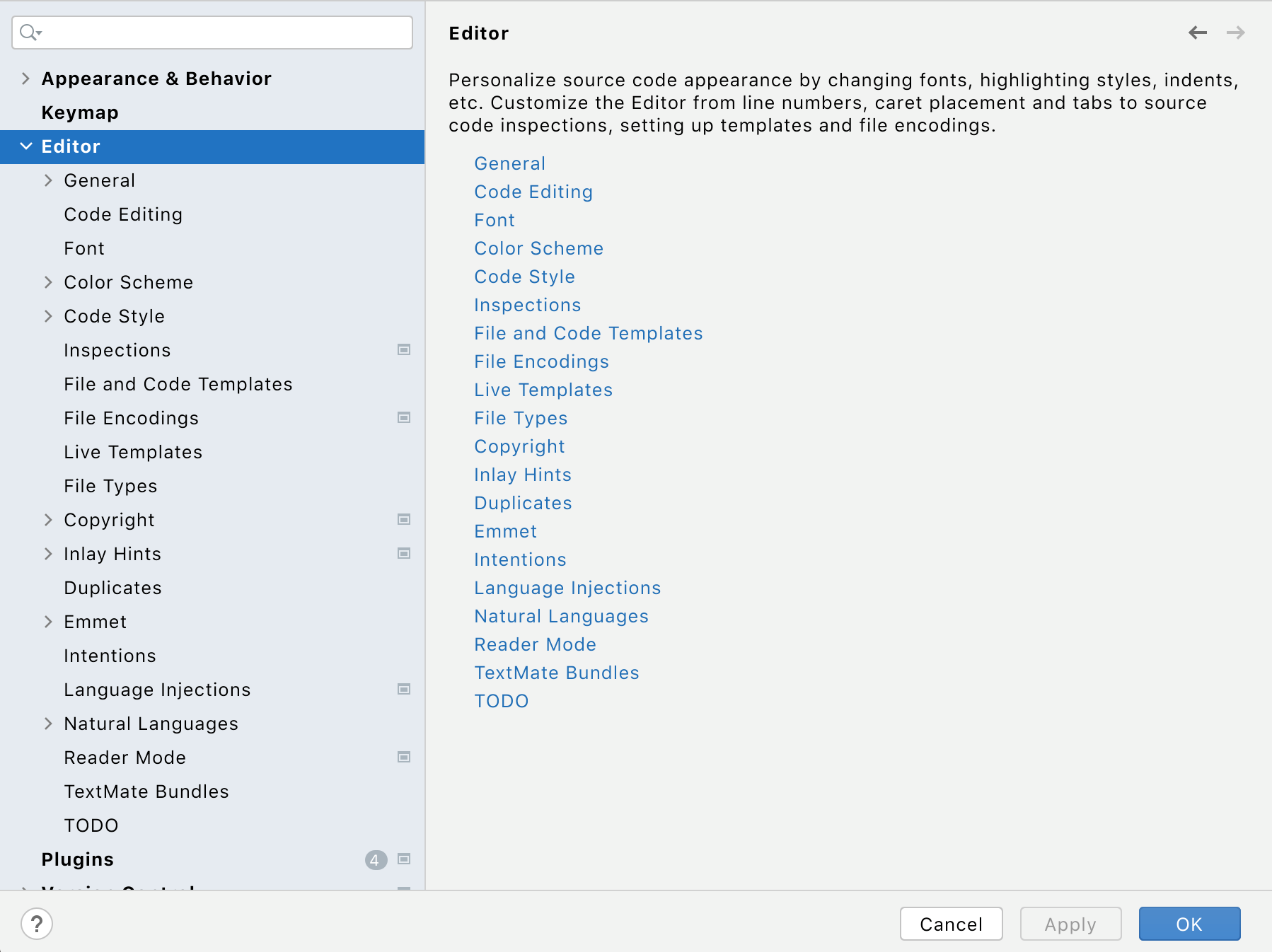Open the Live Templates link
Viewport: 1272px width, 952px height.
pyautogui.click(x=543, y=389)
